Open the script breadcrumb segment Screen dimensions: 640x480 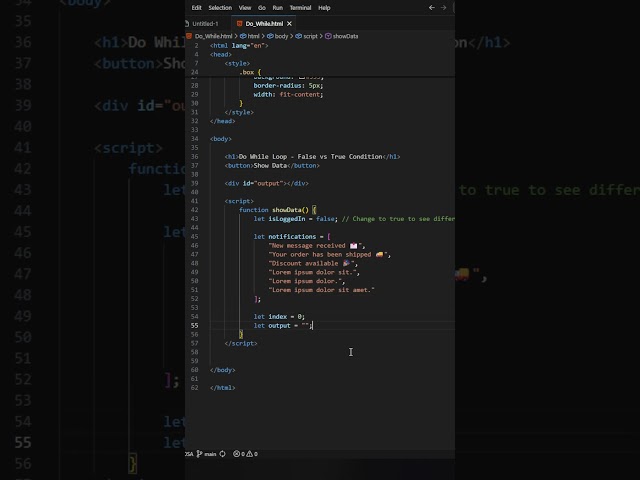click(x=310, y=36)
